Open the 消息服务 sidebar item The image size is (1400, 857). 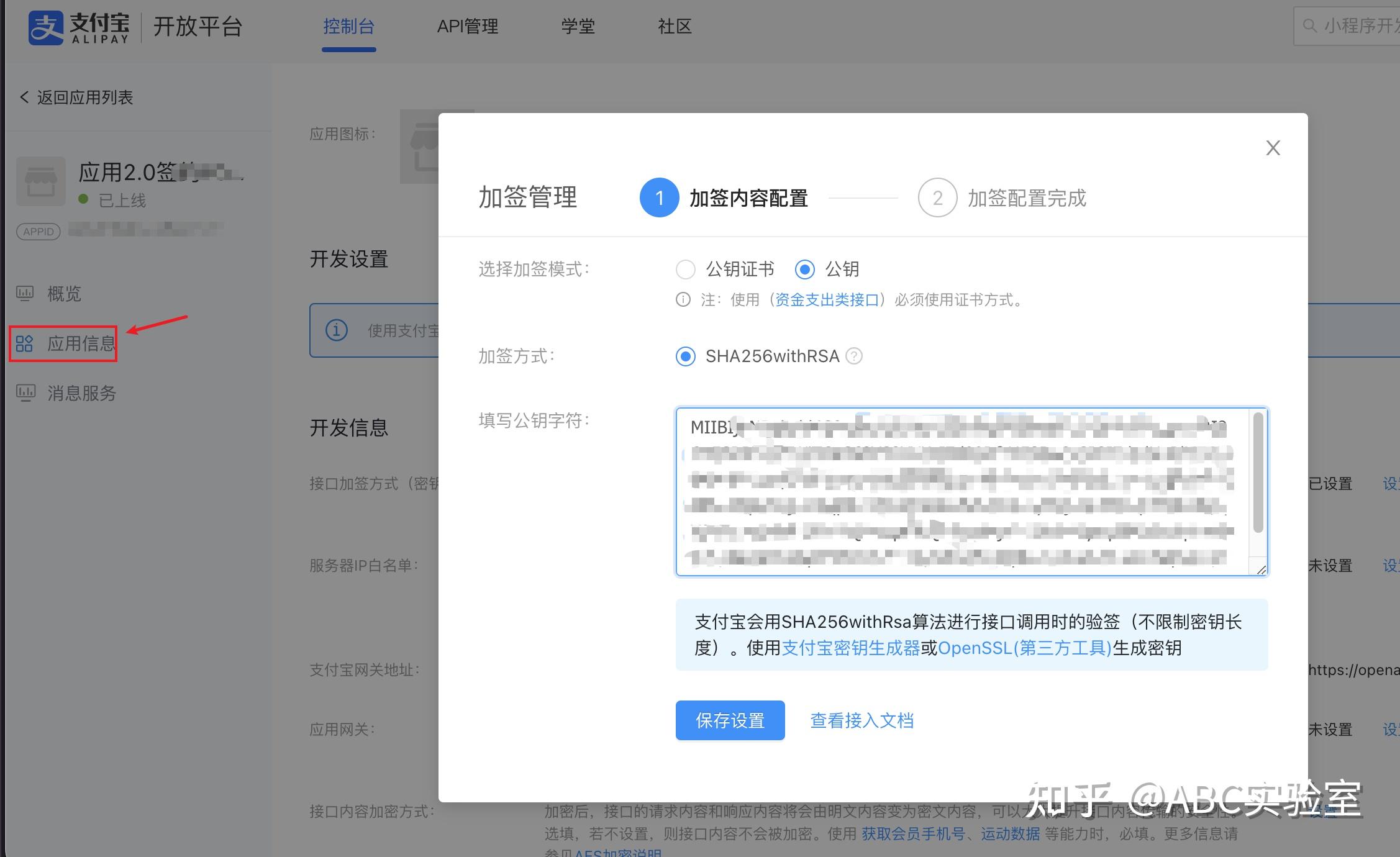pyautogui.click(x=81, y=392)
